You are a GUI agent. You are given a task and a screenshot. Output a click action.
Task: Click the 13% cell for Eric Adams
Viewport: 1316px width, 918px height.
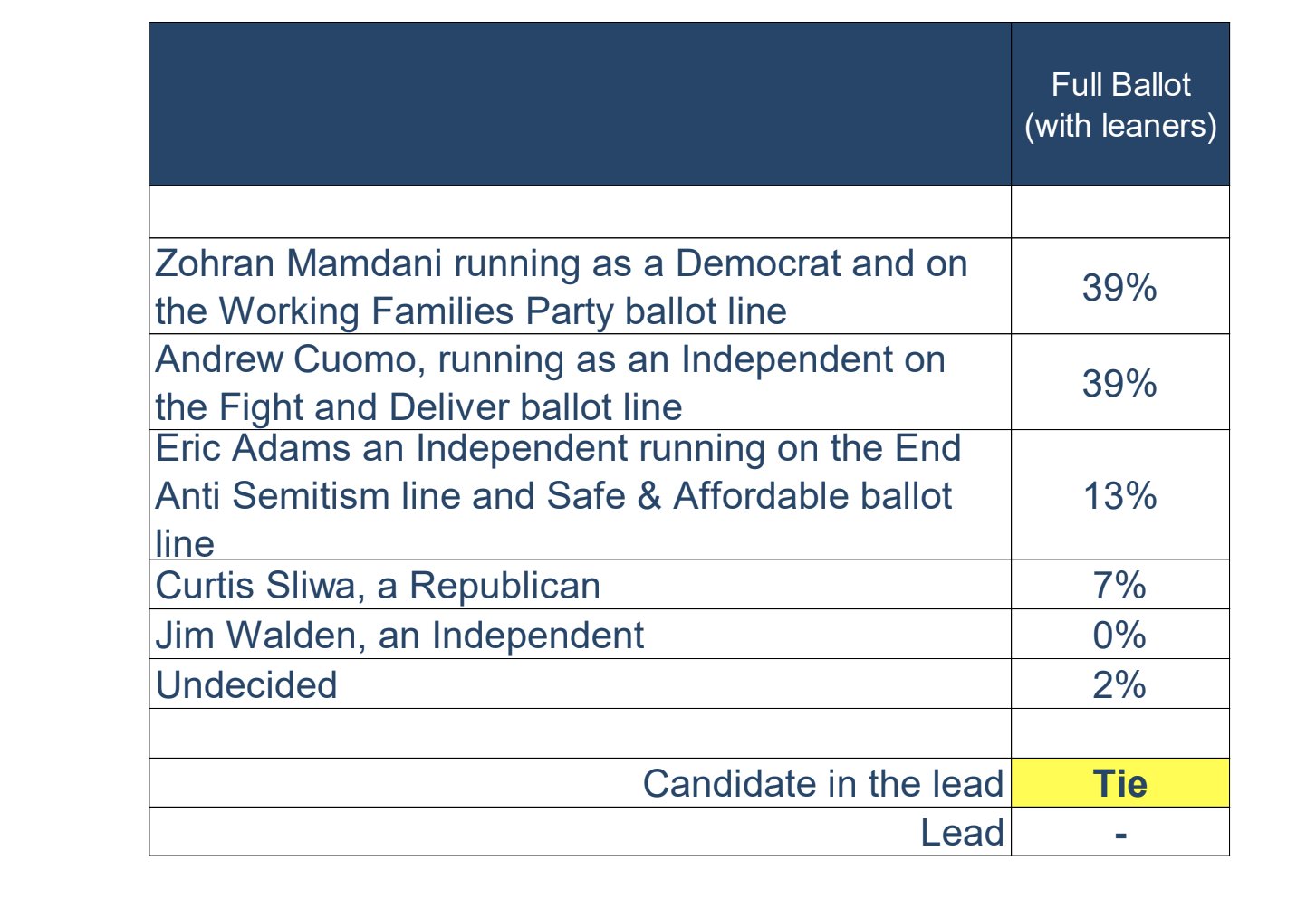pyautogui.click(x=1120, y=494)
